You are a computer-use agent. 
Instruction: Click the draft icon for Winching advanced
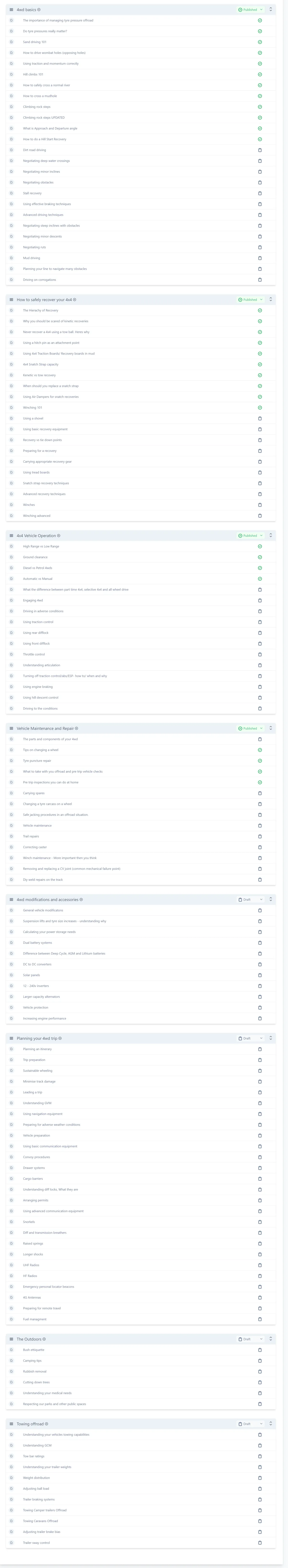(260, 516)
